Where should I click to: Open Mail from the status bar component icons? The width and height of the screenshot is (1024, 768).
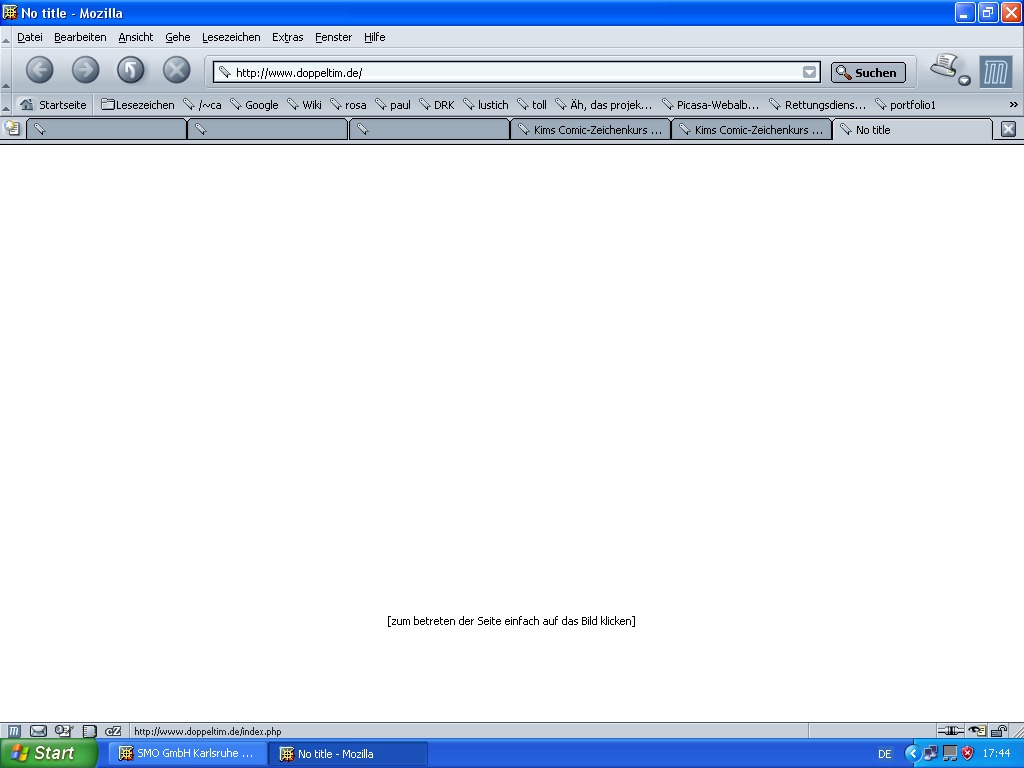38,731
